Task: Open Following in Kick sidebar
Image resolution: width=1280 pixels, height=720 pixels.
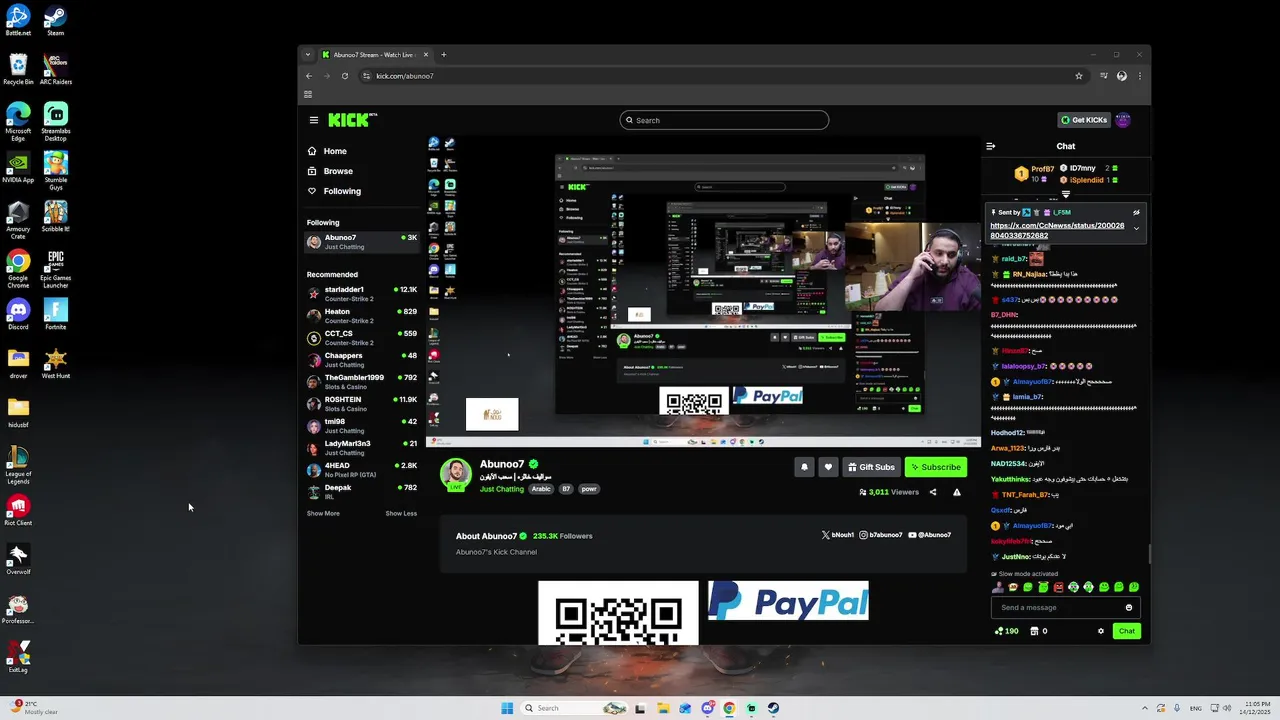Action: [x=363, y=191]
